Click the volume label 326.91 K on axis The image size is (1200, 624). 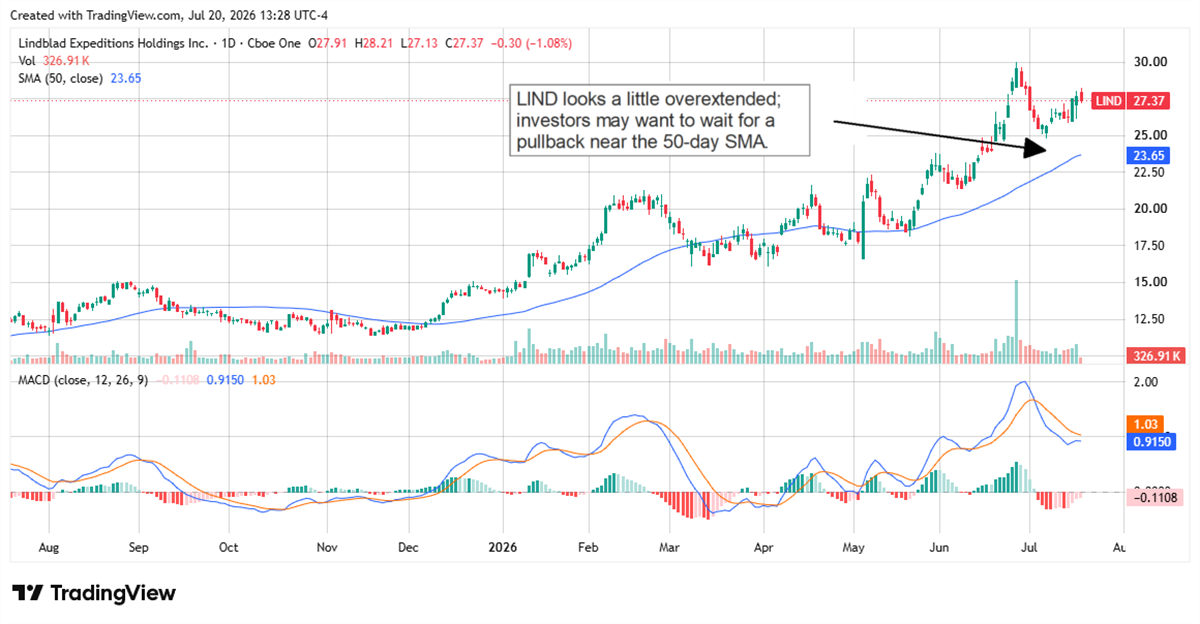1154,355
